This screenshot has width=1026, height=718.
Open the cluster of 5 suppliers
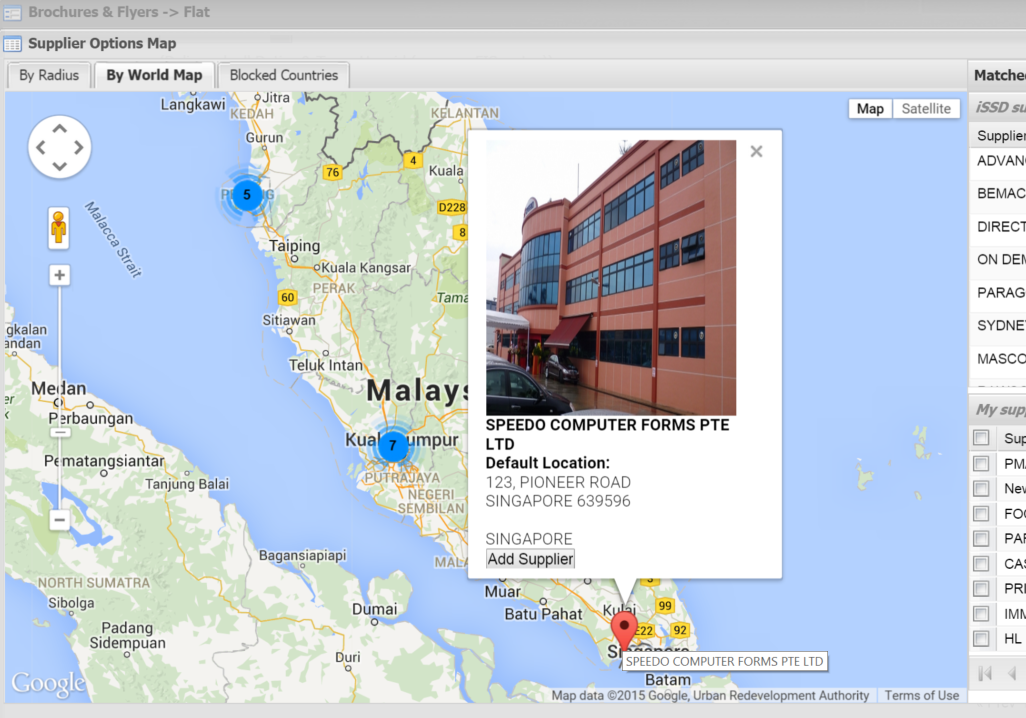pos(247,195)
